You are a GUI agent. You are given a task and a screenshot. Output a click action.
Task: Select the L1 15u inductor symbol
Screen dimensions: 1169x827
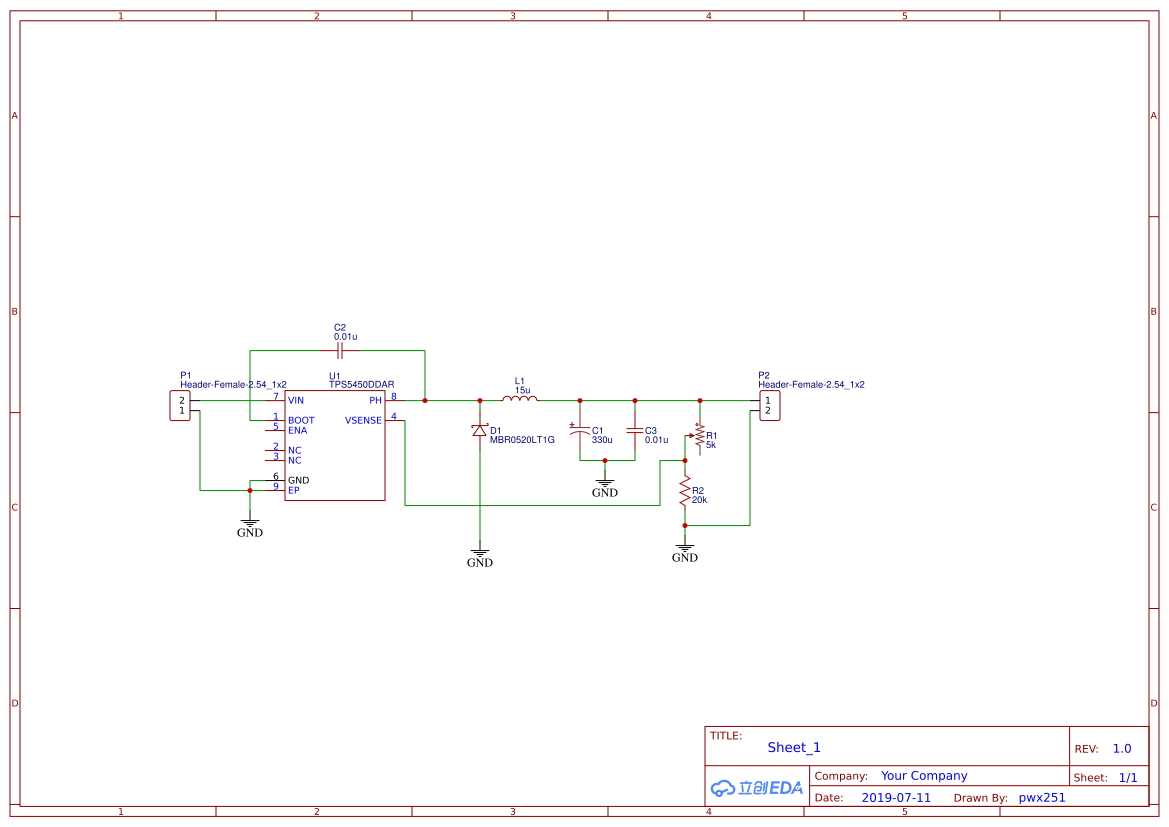pos(520,398)
